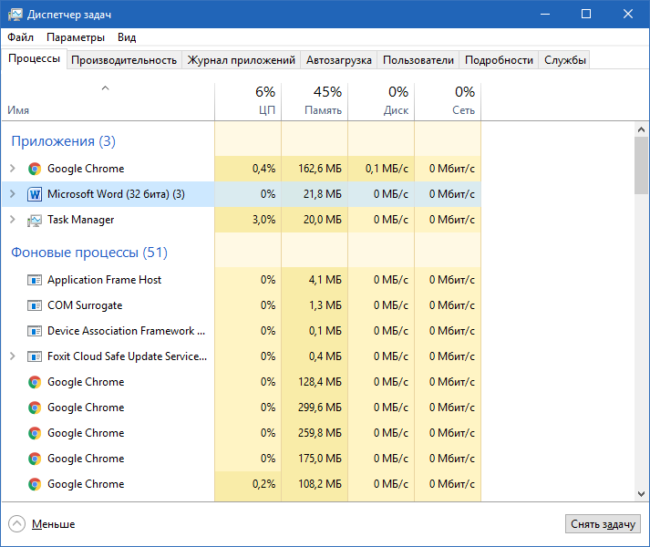Click the Device Association Framework icon

34,331
